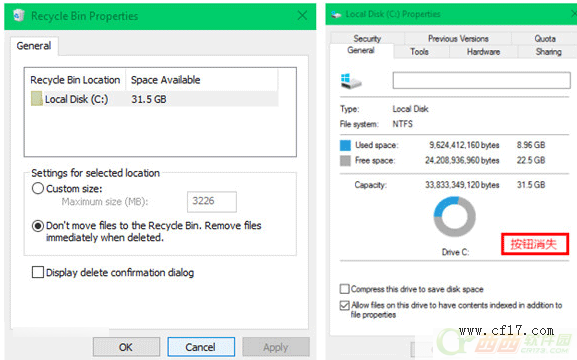Click drive icon in Local Disk Properties title bar

click(336, 15)
